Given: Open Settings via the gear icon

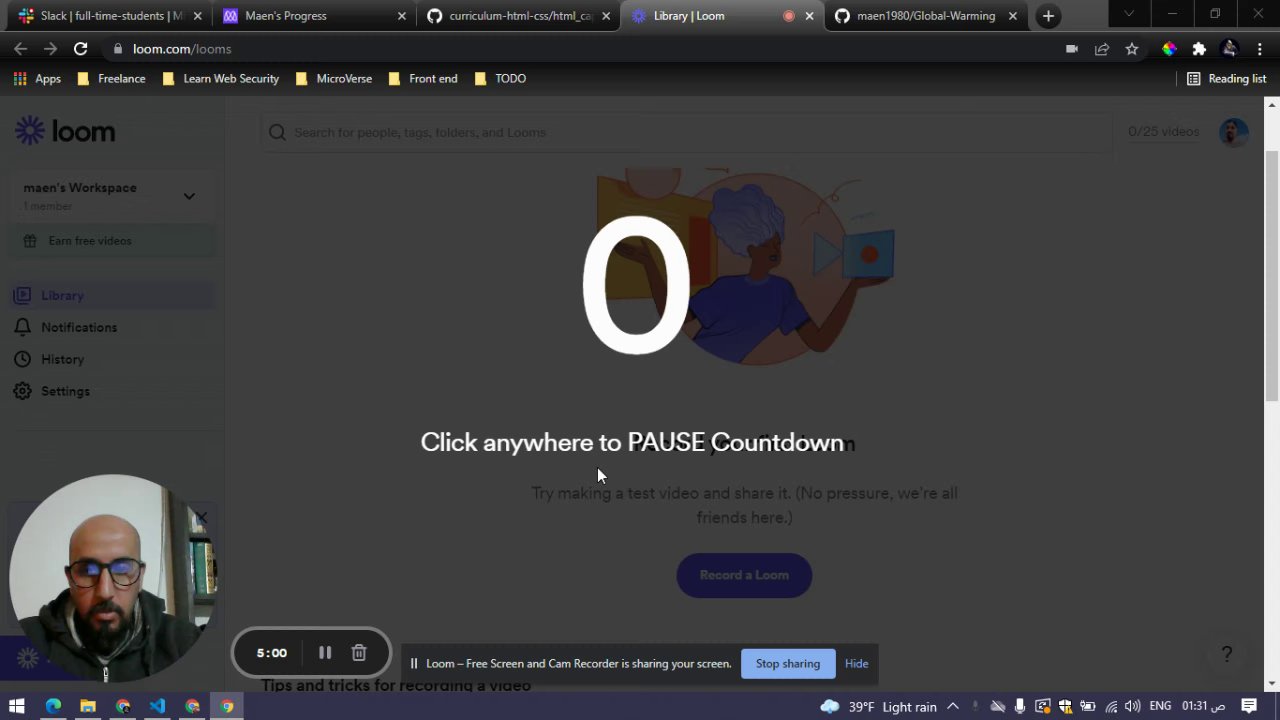Looking at the screenshot, I should tap(22, 392).
